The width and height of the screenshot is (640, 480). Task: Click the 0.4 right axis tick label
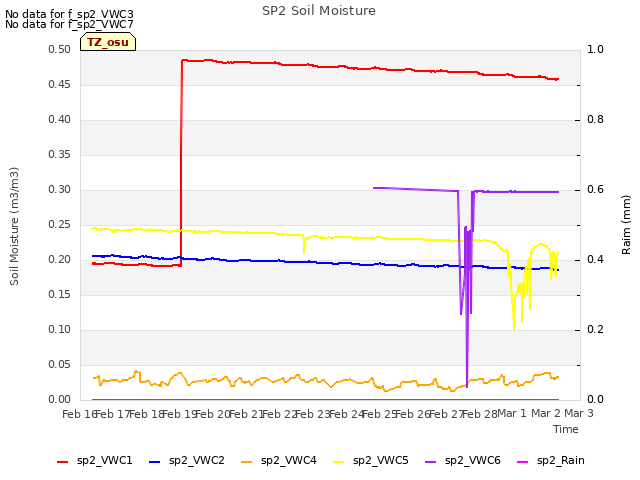point(595,260)
